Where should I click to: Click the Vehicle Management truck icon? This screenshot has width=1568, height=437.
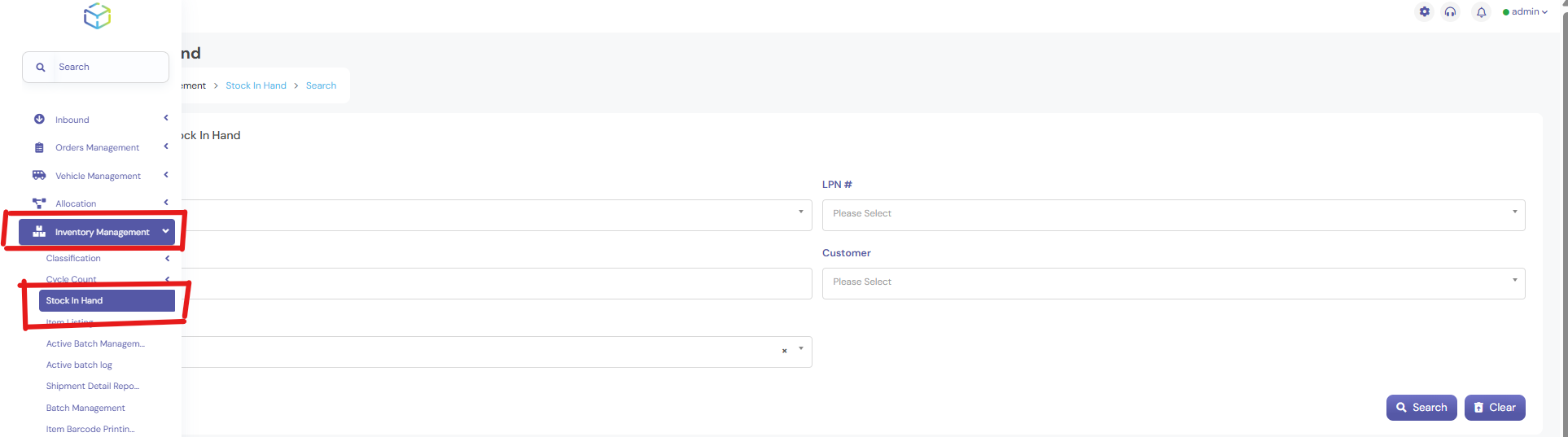(39, 175)
